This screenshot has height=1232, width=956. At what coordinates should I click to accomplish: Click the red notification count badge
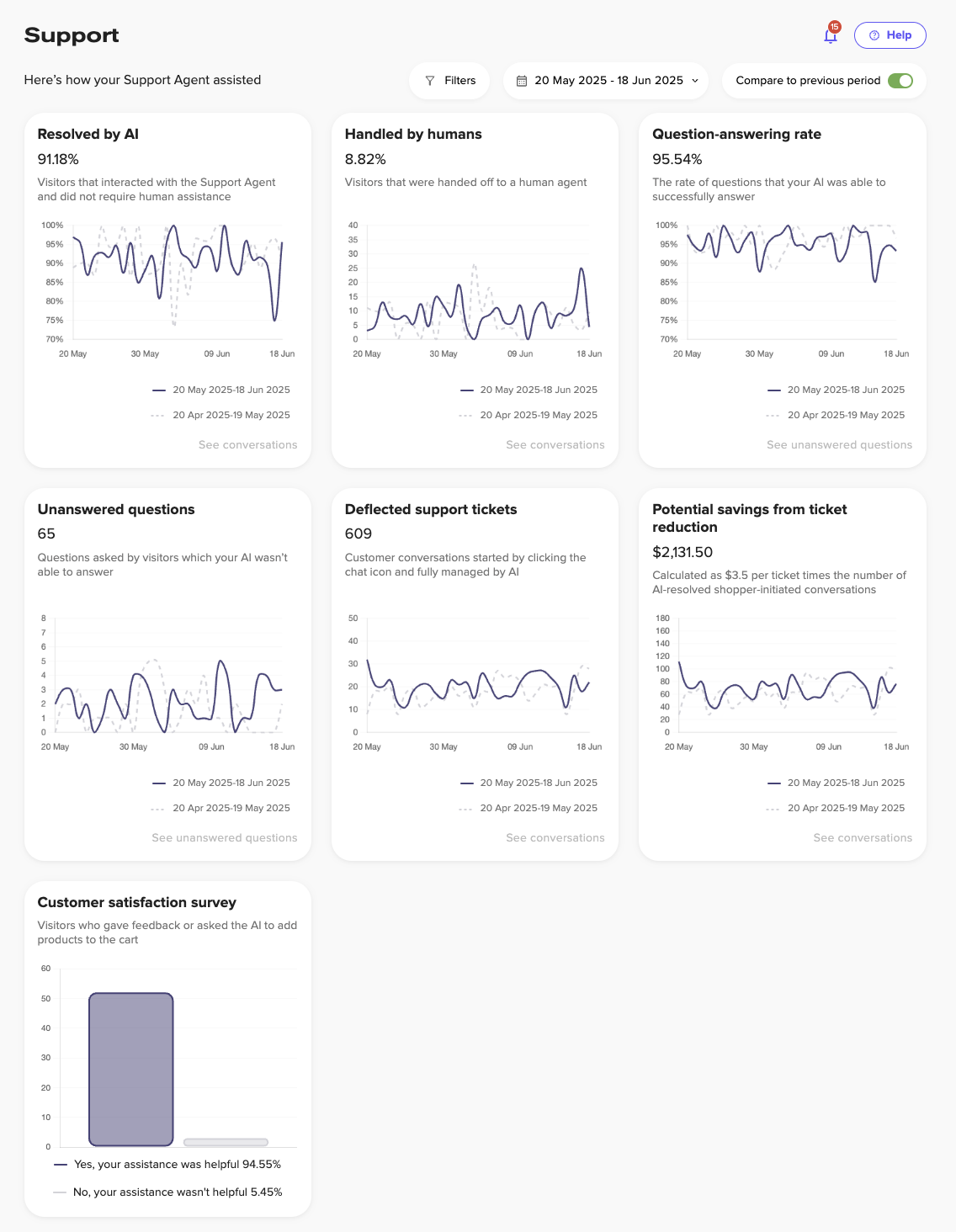835,27
